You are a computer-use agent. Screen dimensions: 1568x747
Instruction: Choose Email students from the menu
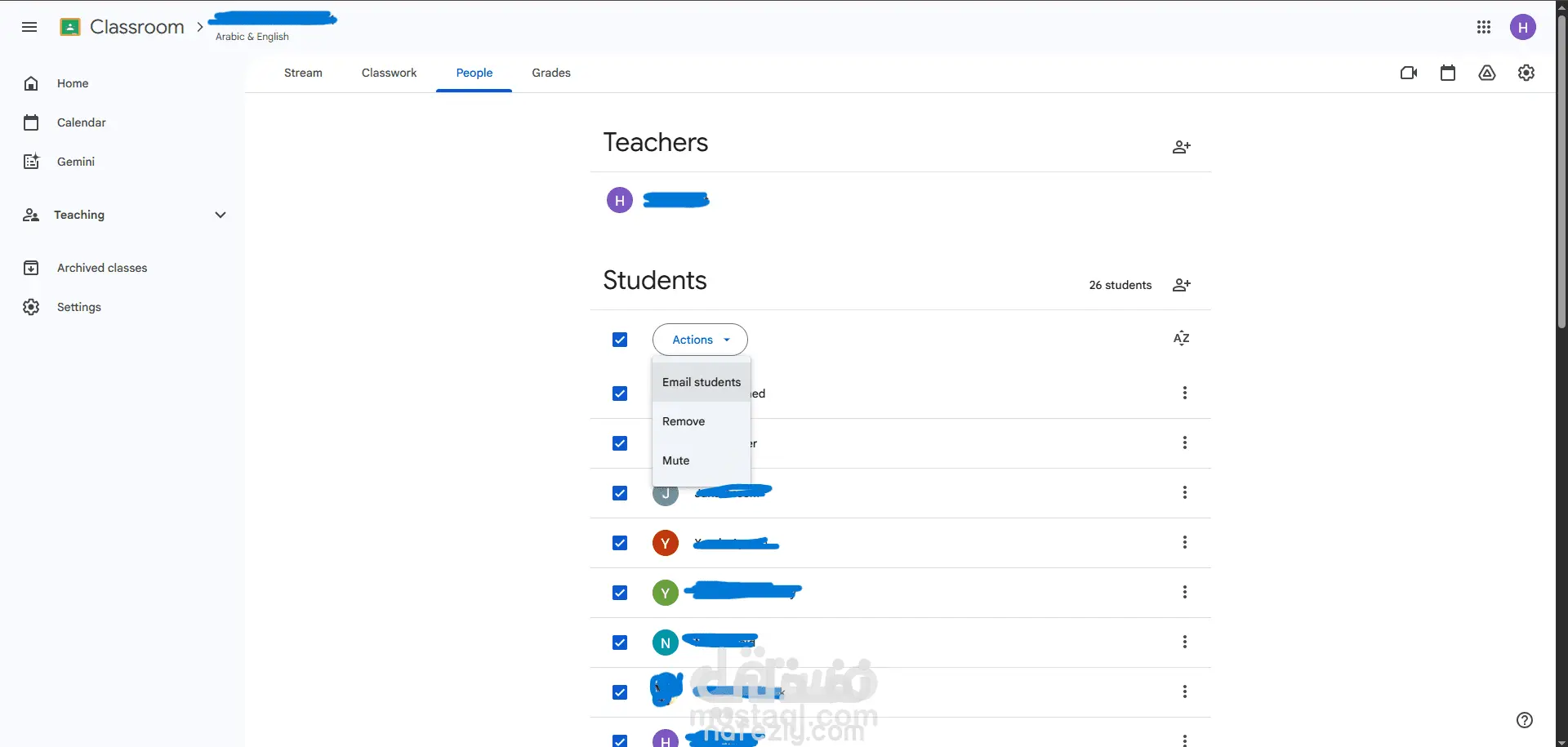coord(702,382)
